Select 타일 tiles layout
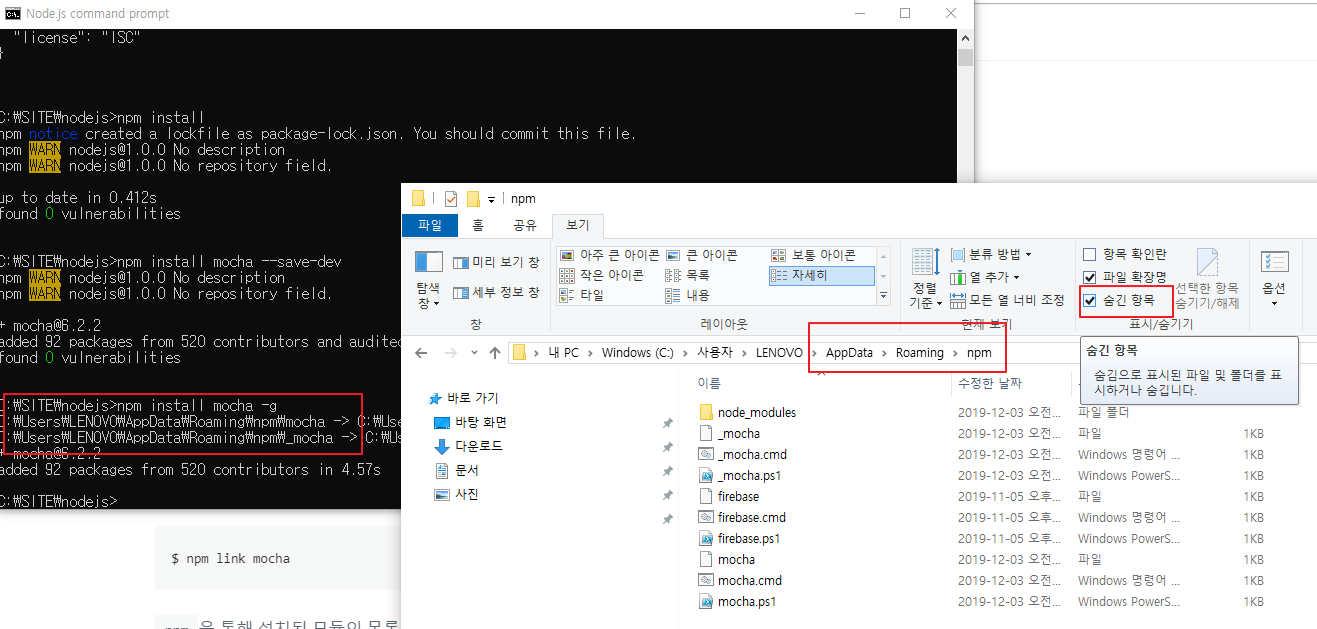 coord(582,295)
